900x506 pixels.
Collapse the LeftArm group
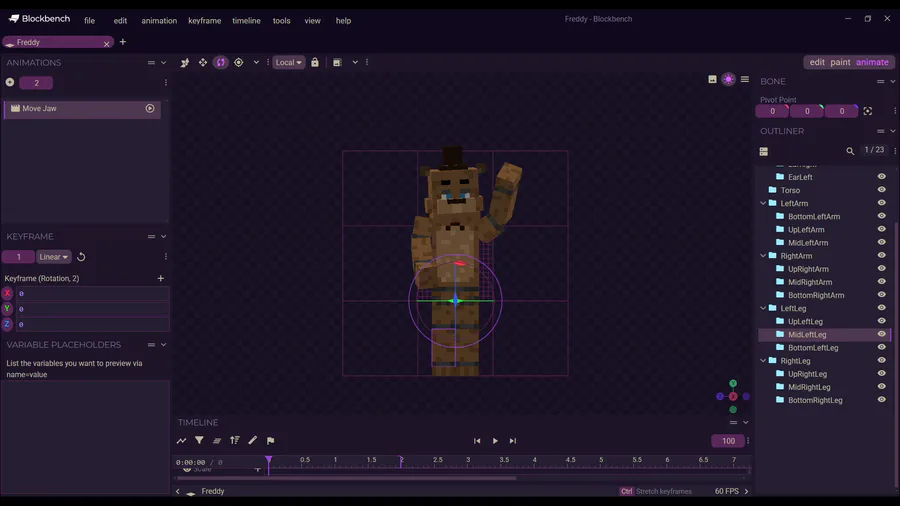(763, 203)
